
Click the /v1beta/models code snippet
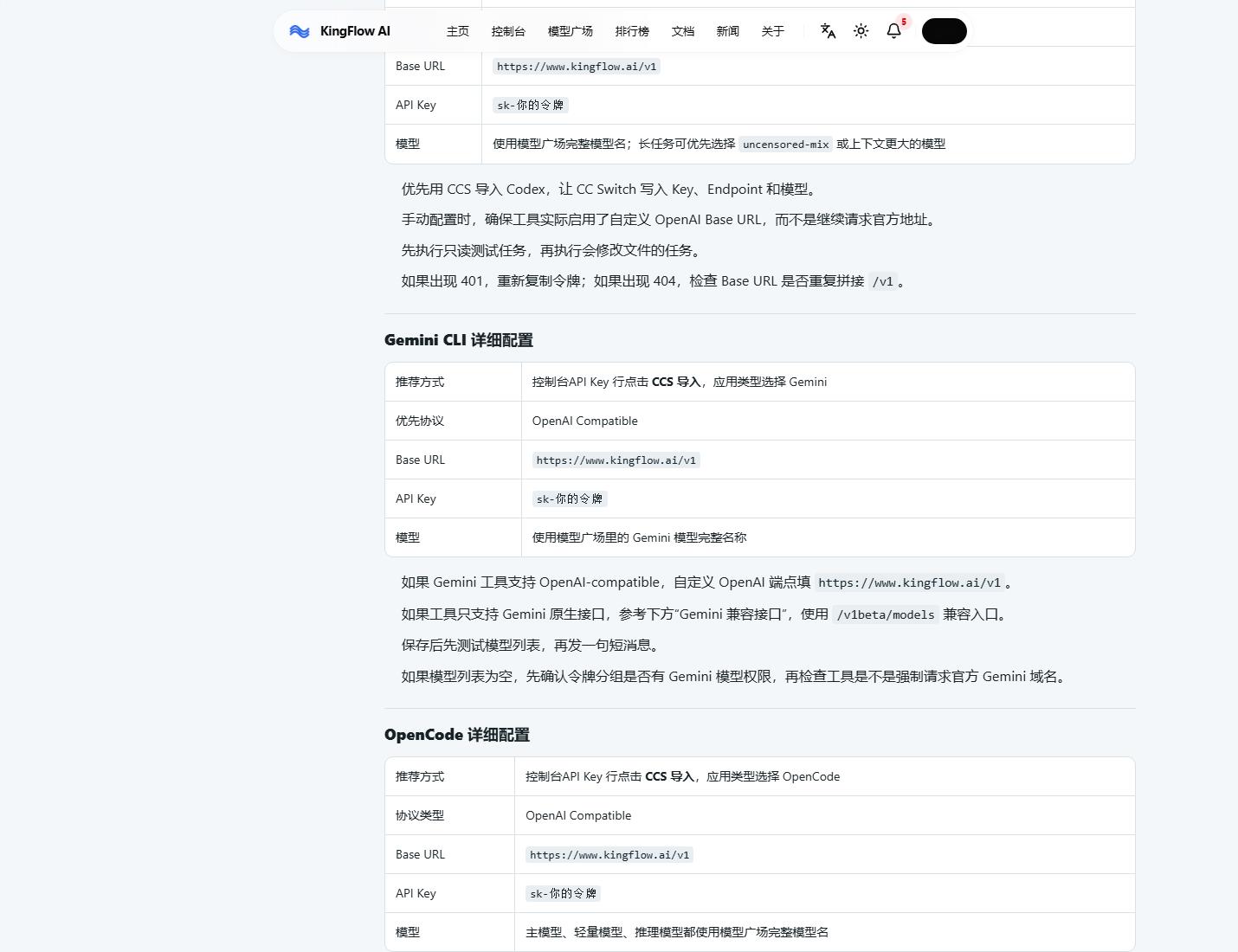[x=886, y=614]
